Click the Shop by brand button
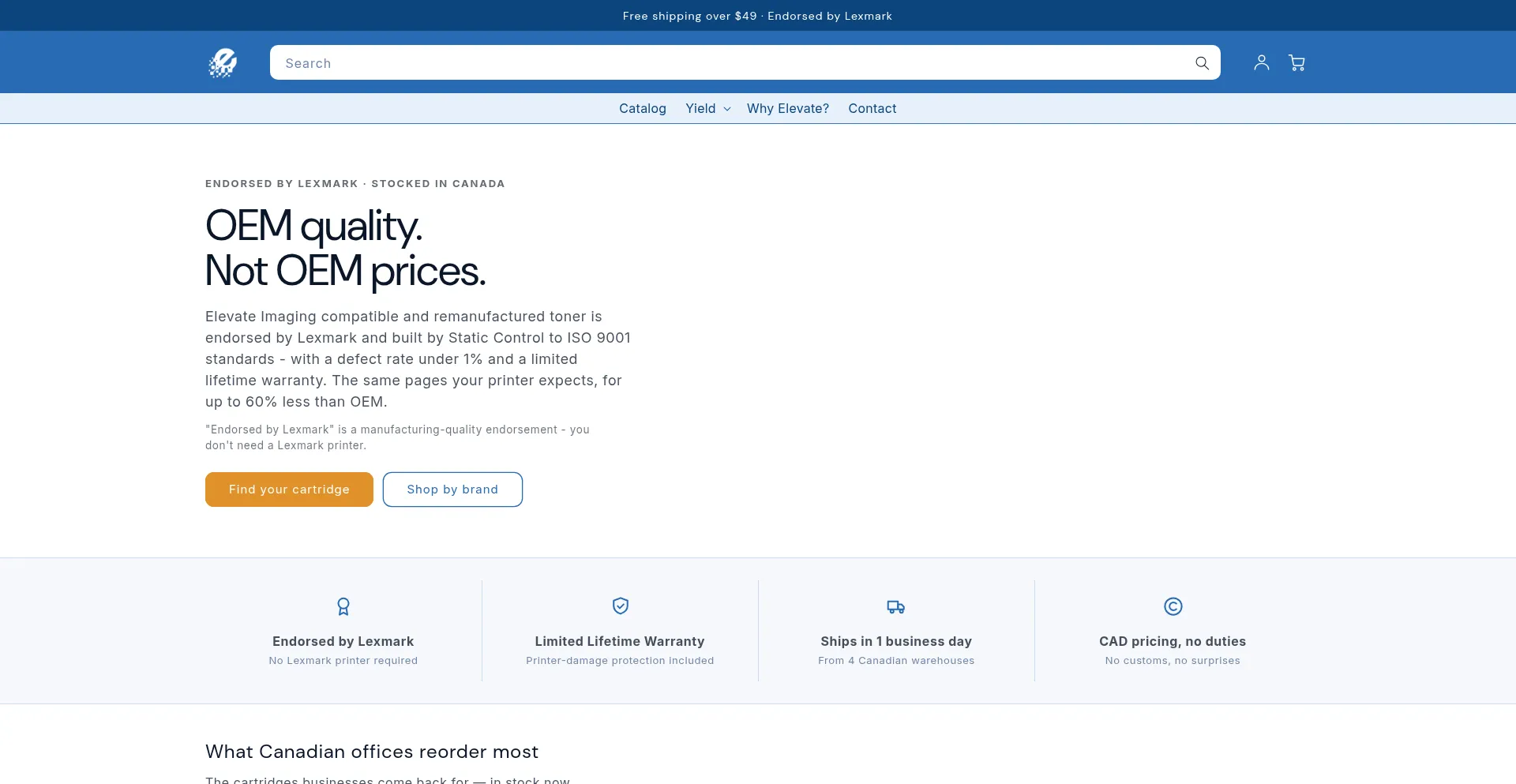 [452, 490]
